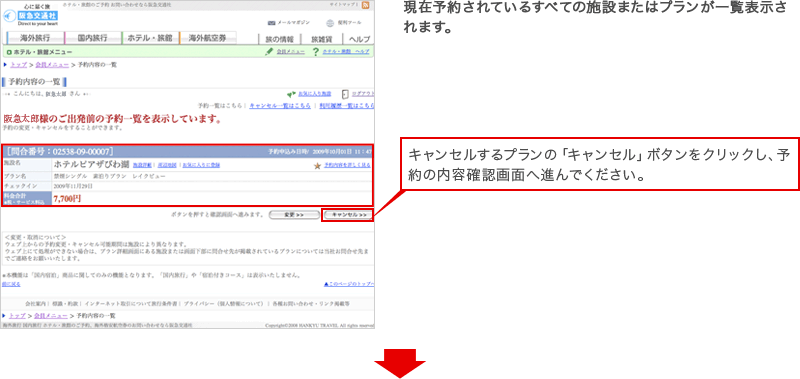The image size is (800, 379).
Task: Open the 便利ツール link
Action: coord(349,23)
